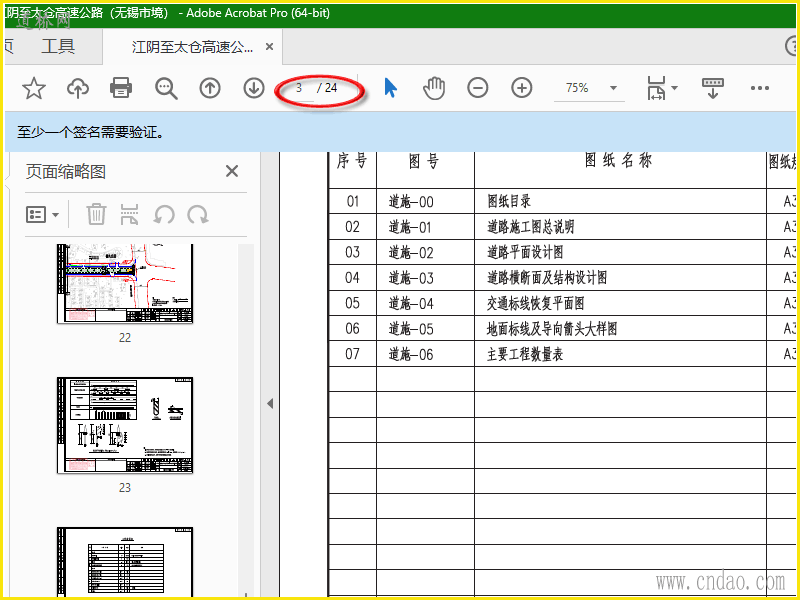Screen dimensions: 800x600
Task: Click the 道施-00 drawing number cell
Action: [x=426, y=201]
